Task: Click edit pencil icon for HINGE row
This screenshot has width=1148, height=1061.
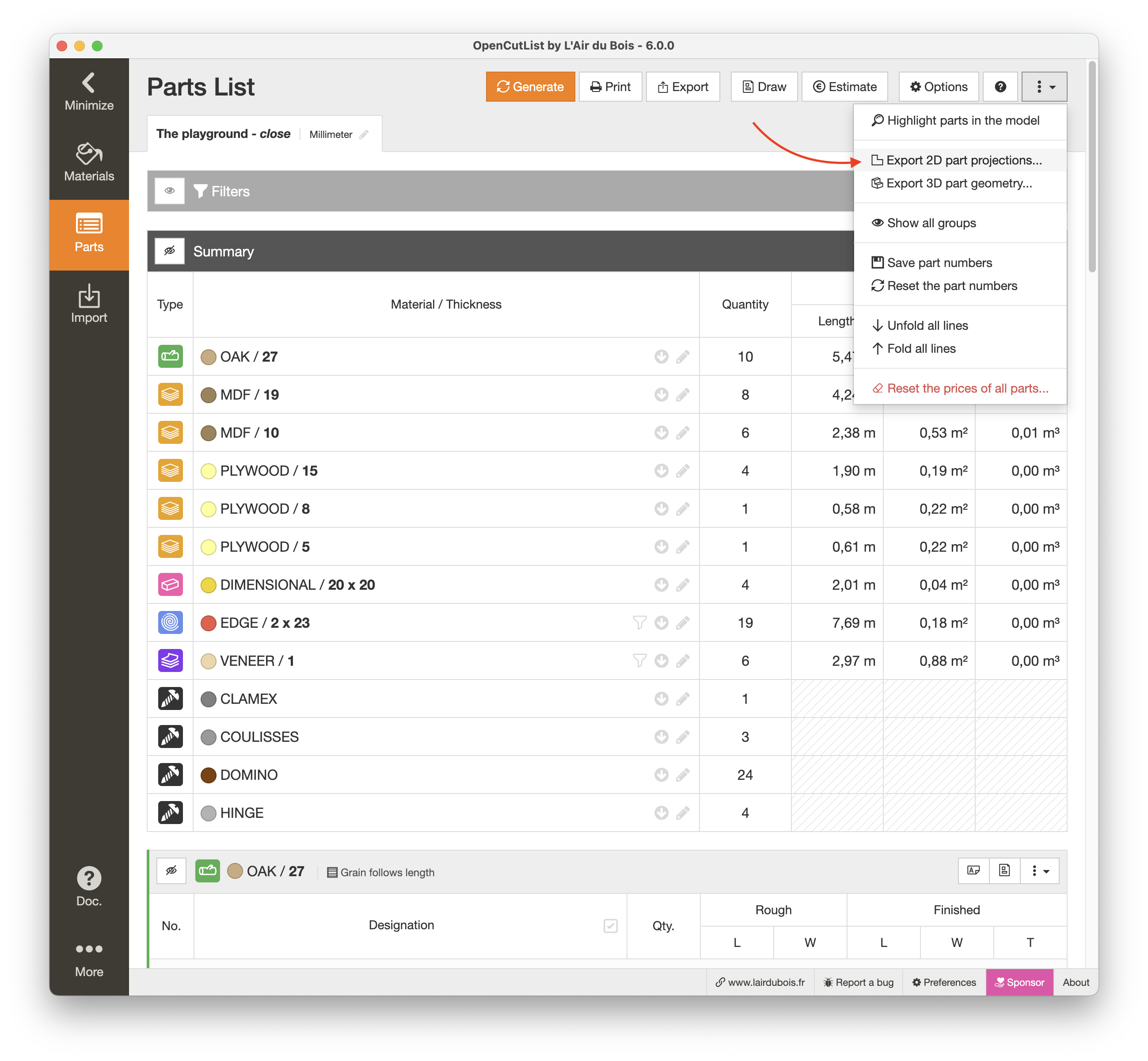Action: pyautogui.click(x=683, y=813)
